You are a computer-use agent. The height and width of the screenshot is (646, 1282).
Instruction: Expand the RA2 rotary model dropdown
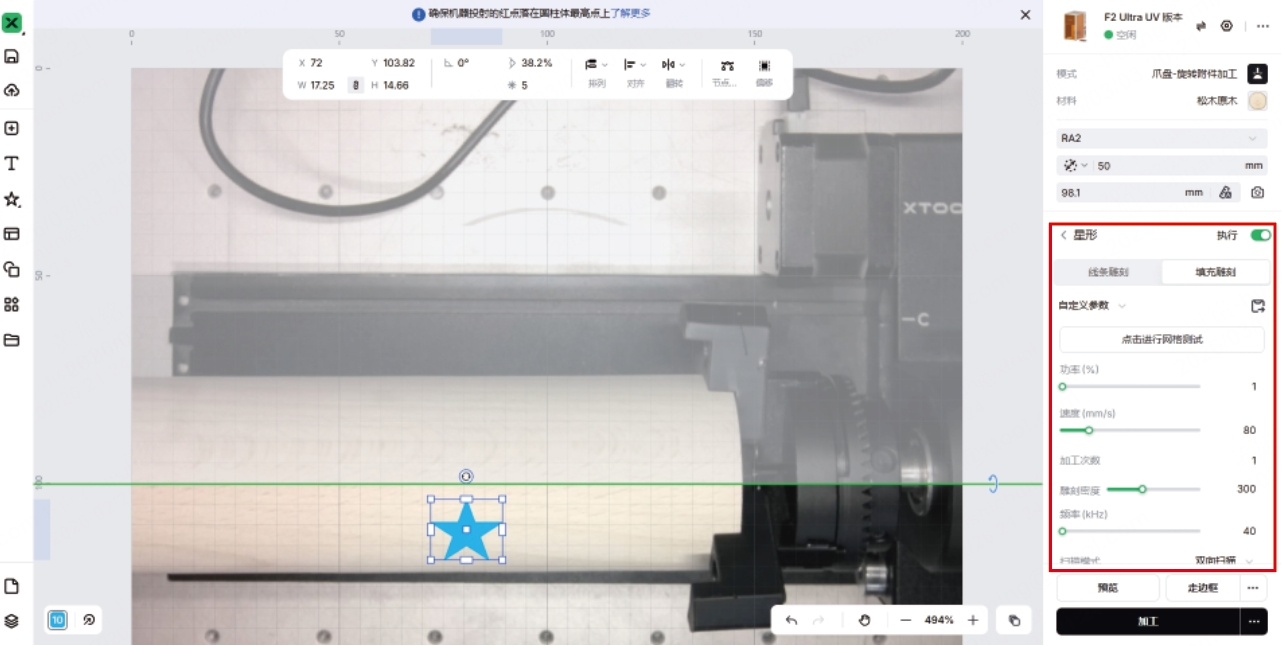[x=1160, y=138]
